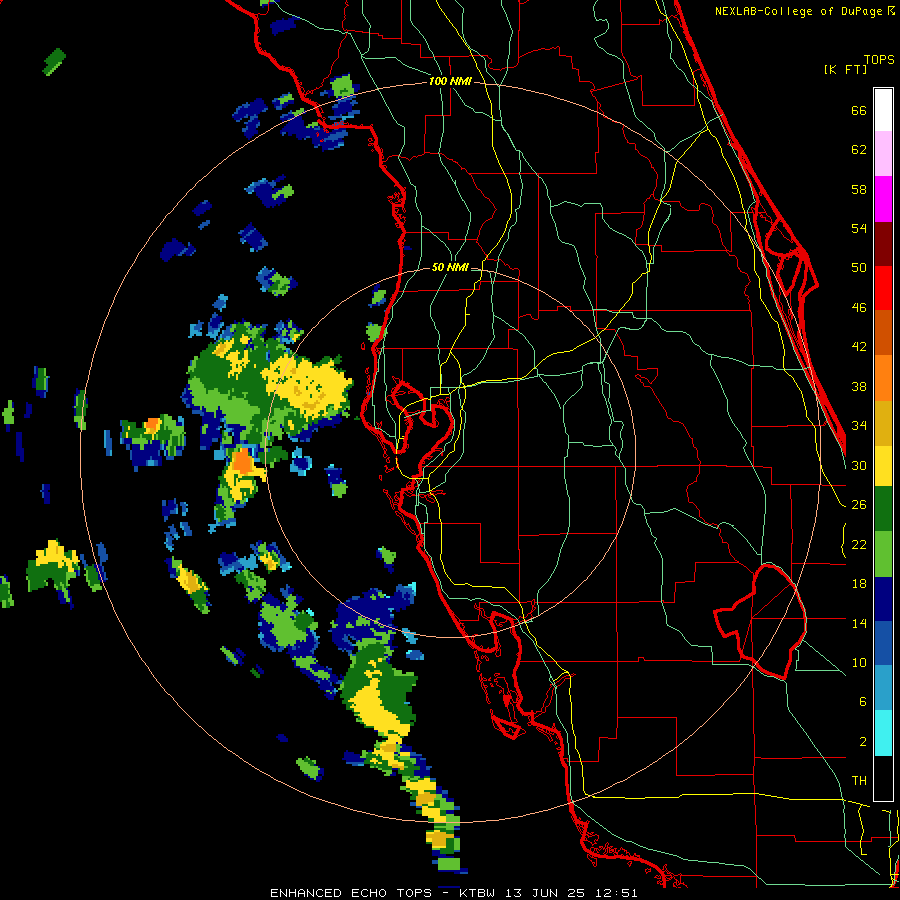
Task: Select the cyan legend swatch
Action: coord(883,733)
